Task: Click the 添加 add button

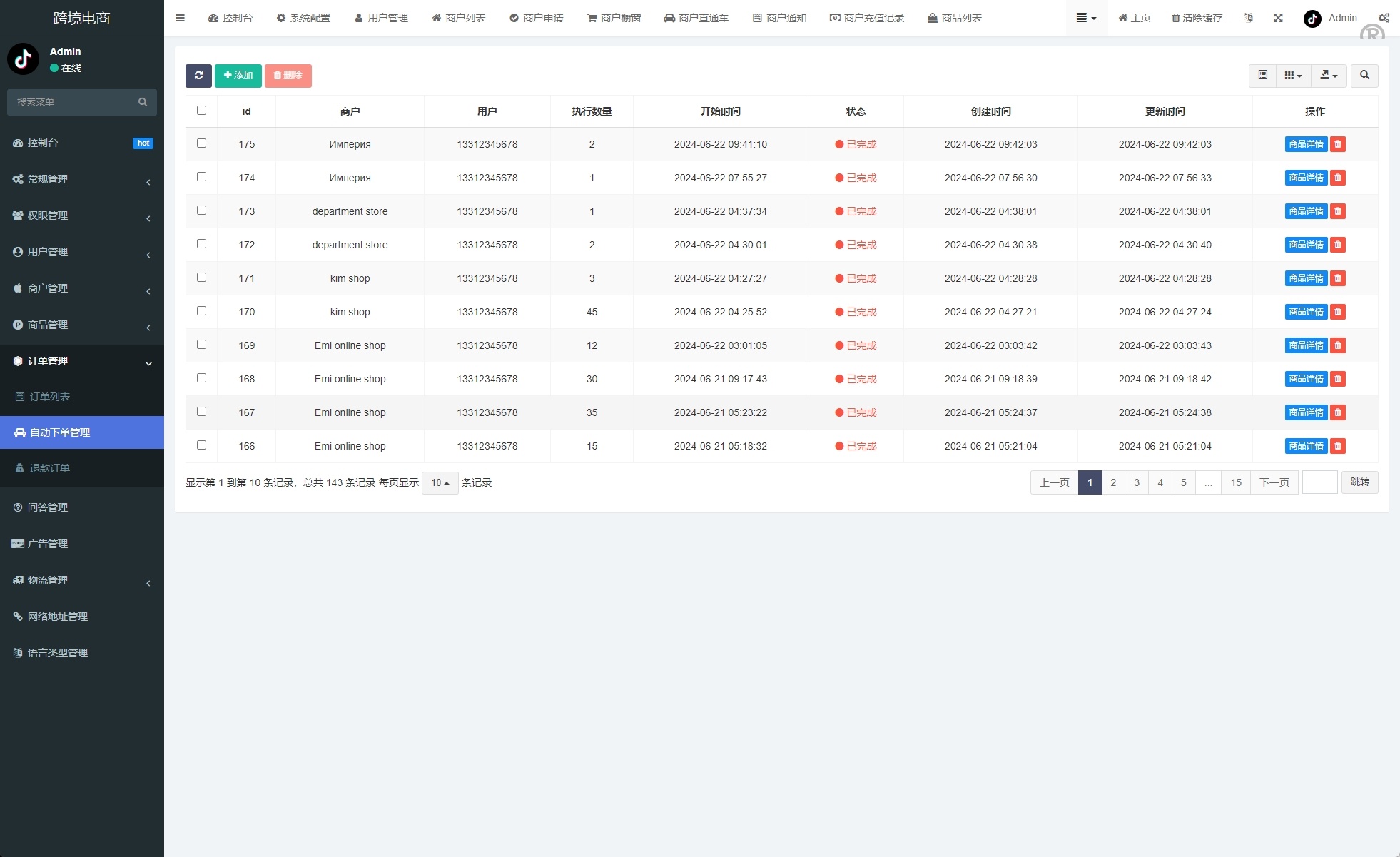Action: pos(238,75)
